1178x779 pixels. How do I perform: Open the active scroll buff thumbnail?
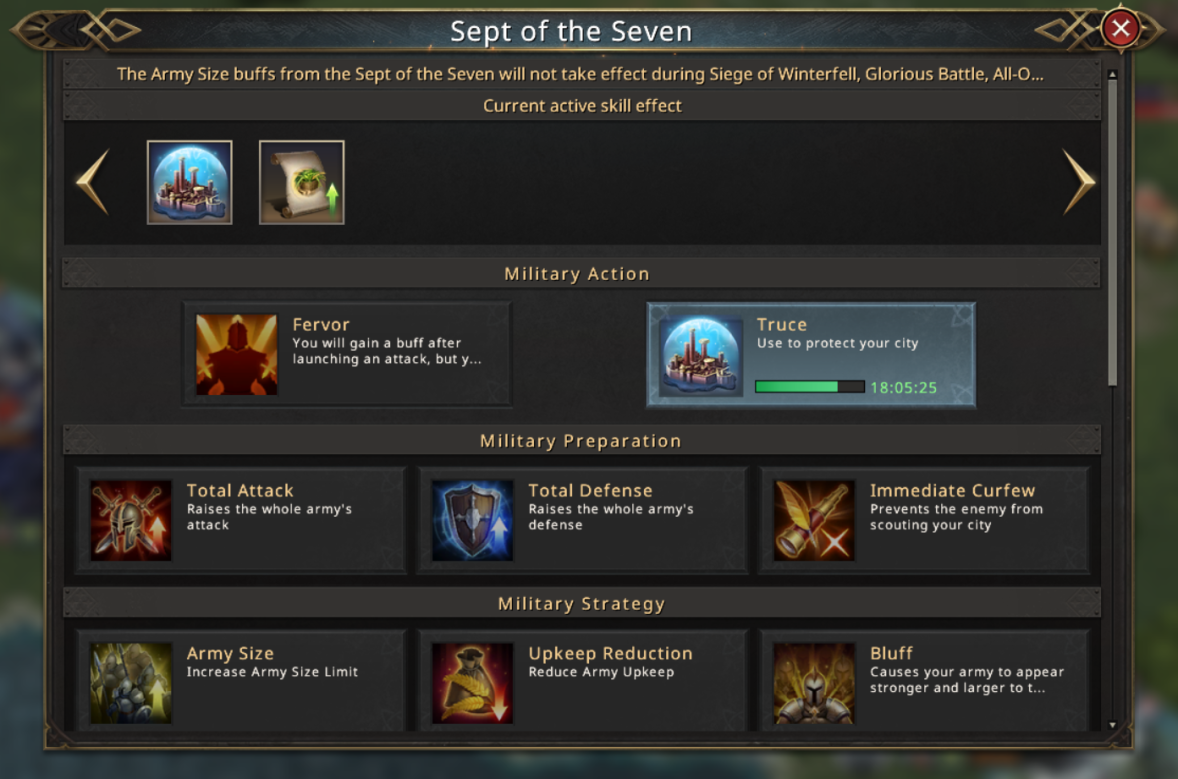click(x=302, y=182)
